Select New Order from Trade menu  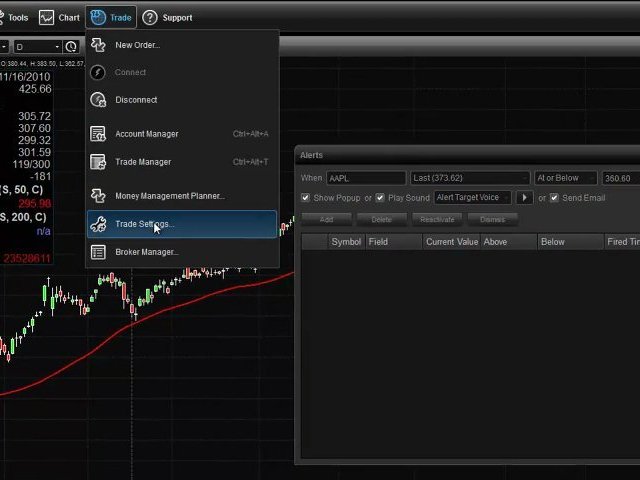click(182, 45)
